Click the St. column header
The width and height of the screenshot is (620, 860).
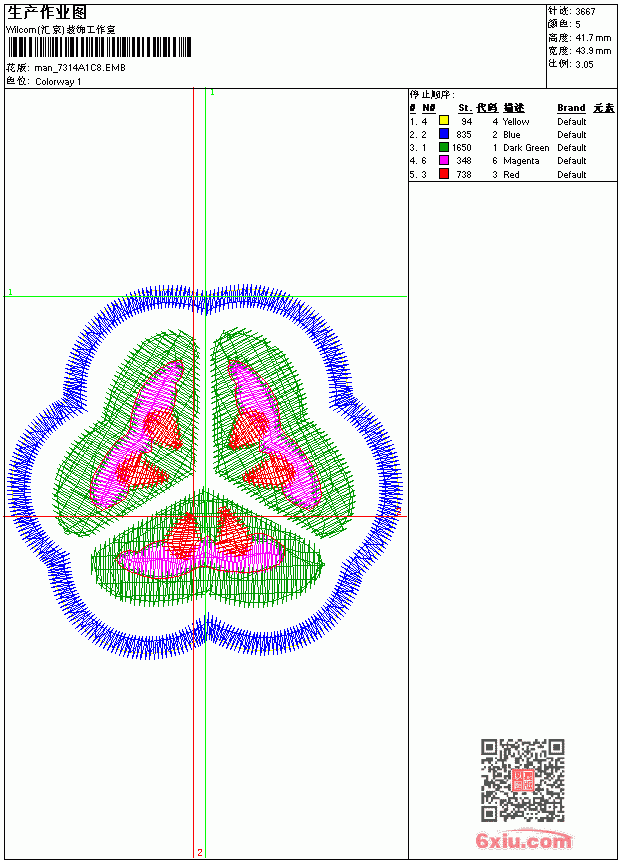coord(465,108)
